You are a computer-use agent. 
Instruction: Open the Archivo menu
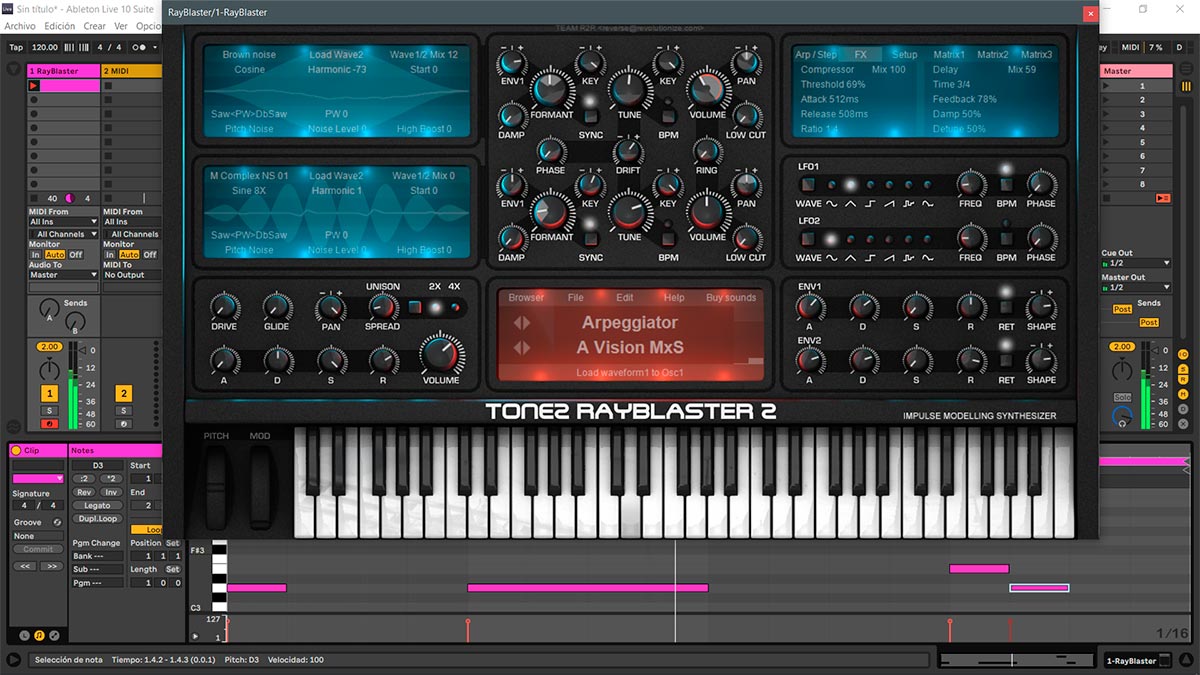point(20,26)
